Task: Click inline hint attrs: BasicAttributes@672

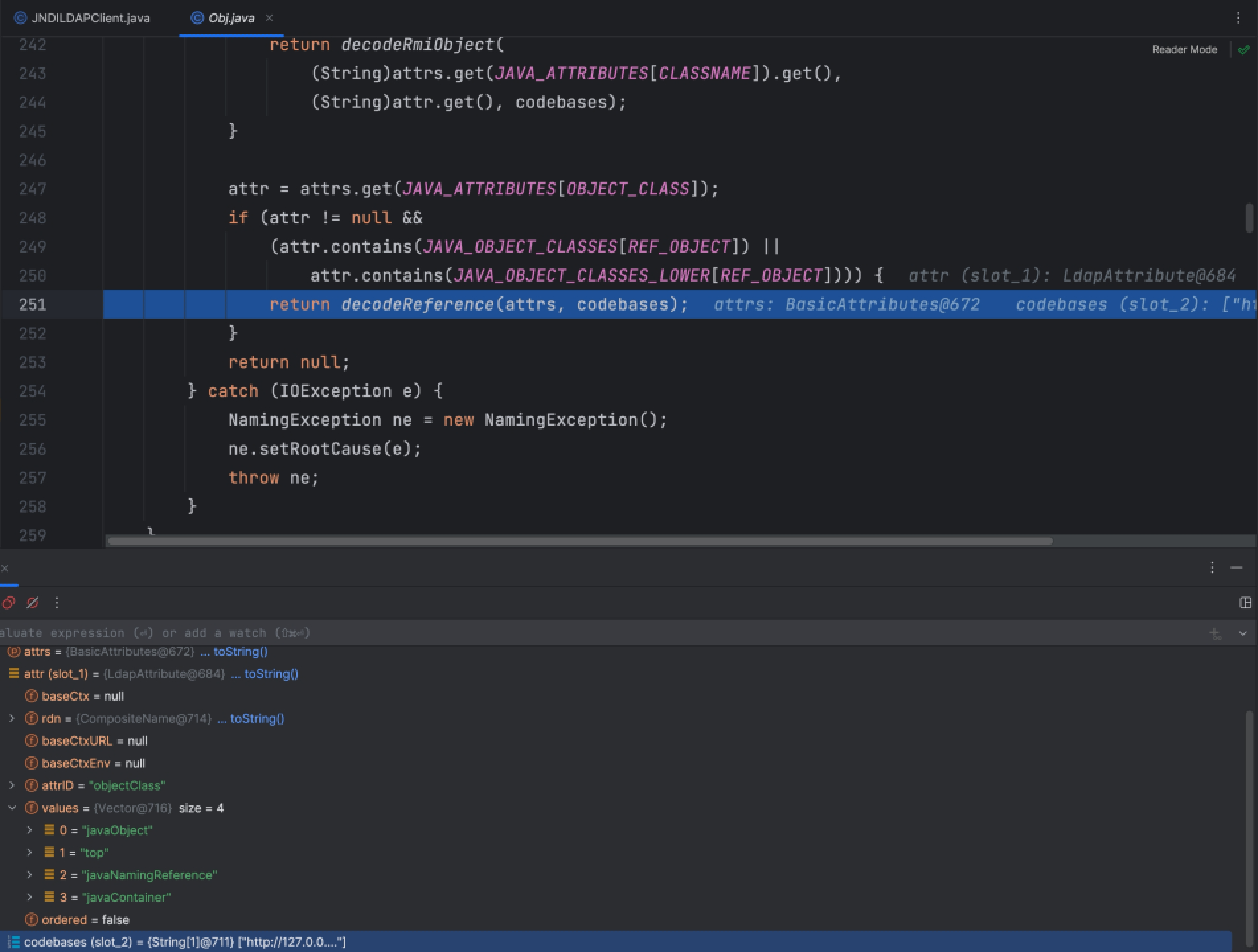Action: point(847,305)
